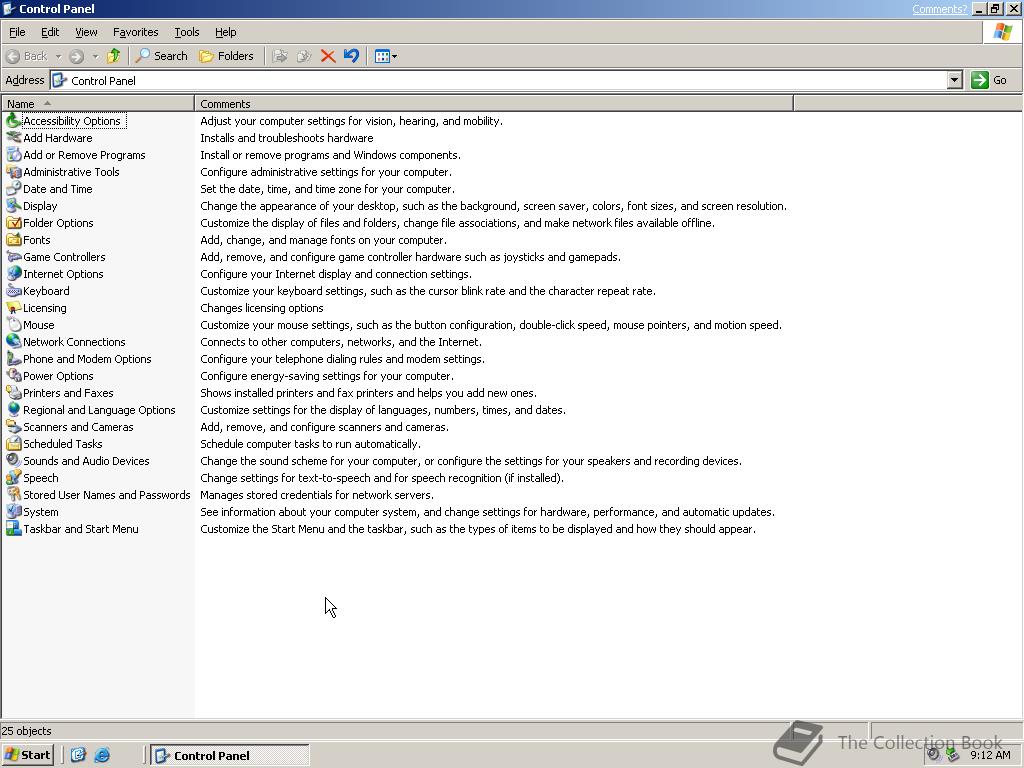Open the File menu
Image resolution: width=1024 pixels, height=768 pixels.
coord(17,32)
